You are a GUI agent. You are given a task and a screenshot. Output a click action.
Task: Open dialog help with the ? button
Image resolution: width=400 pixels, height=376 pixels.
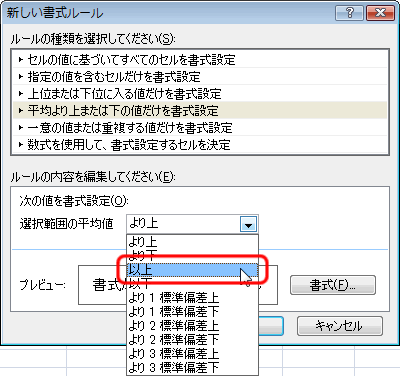click(x=349, y=13)
